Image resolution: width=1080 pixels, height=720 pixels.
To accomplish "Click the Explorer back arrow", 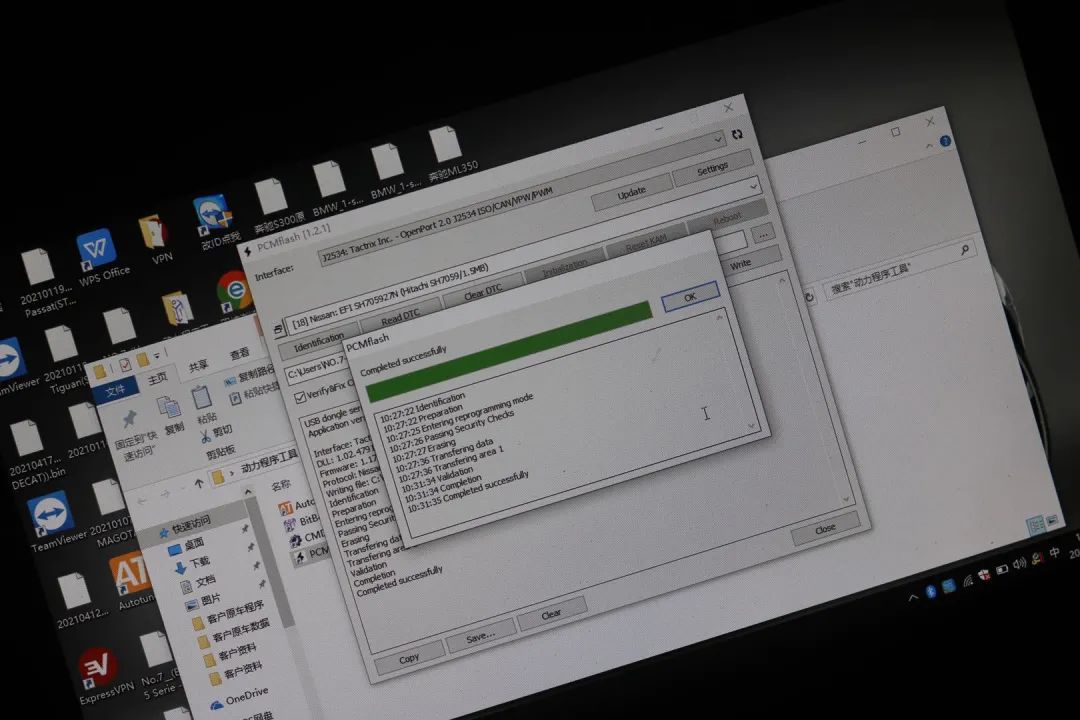I will (143, 501).
